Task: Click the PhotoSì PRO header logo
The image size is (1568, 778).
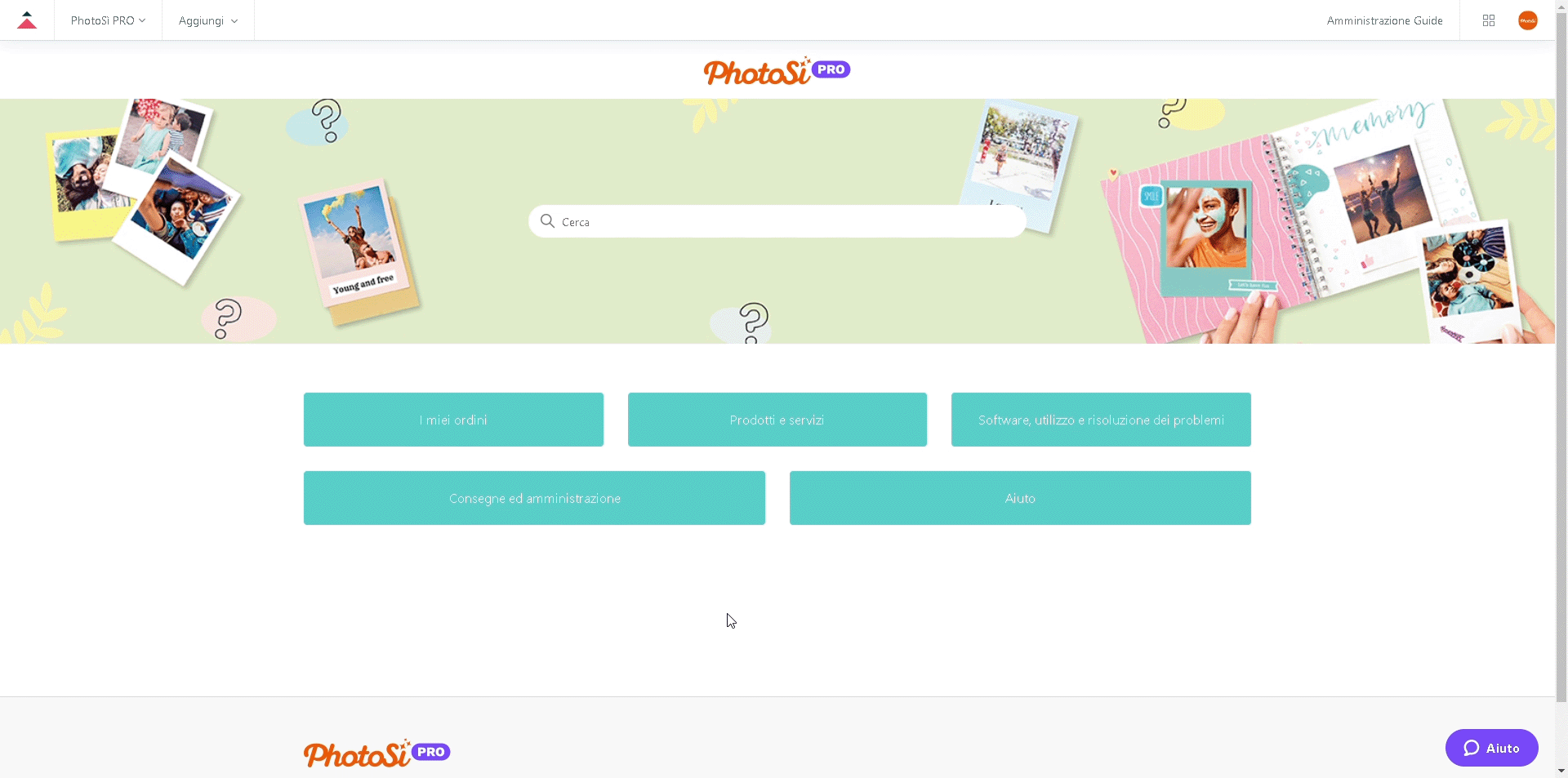Action: [777, 71]
